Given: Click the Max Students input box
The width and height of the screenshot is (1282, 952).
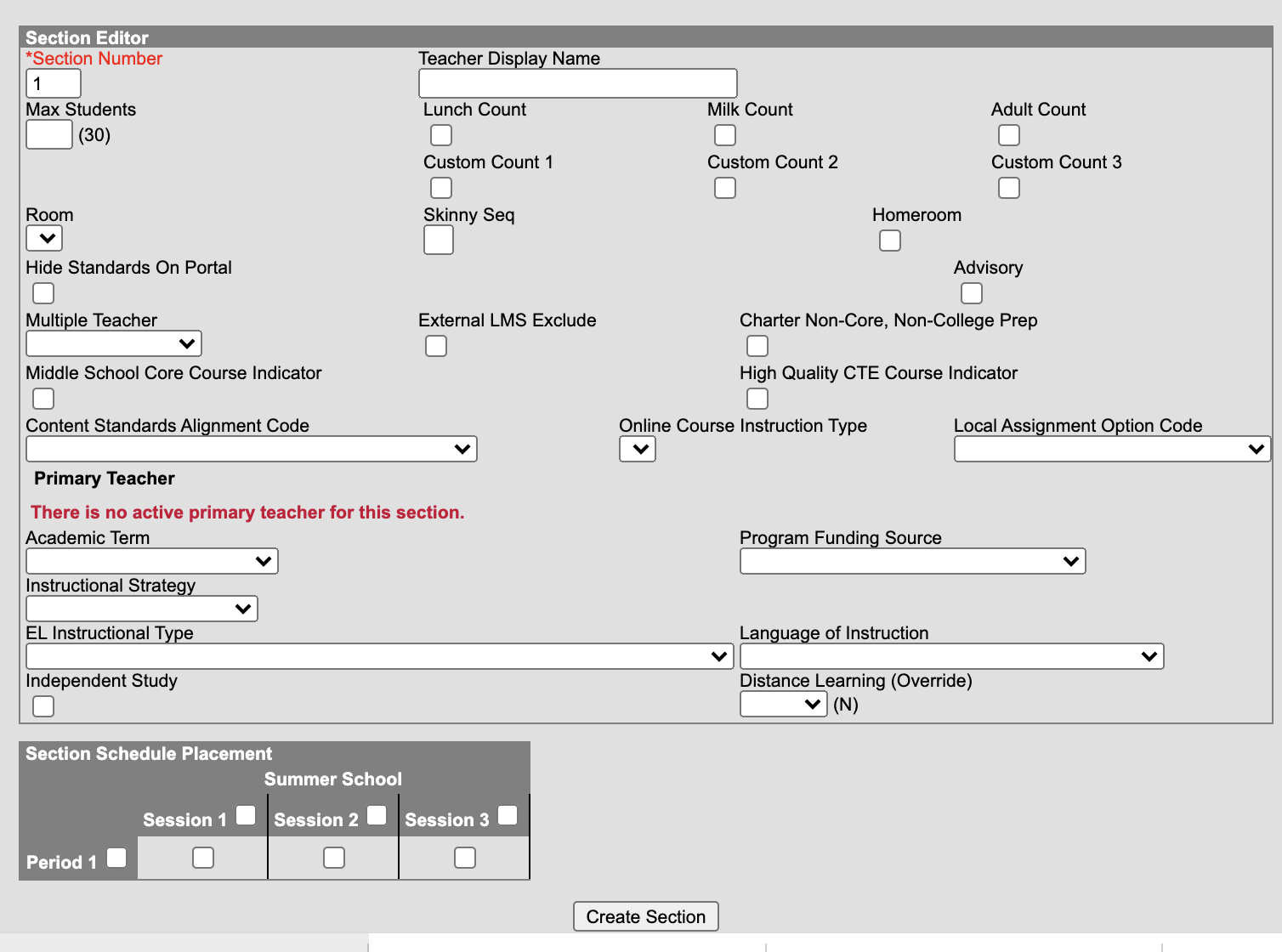Looking at the screenshot, I should pos(49,134).
